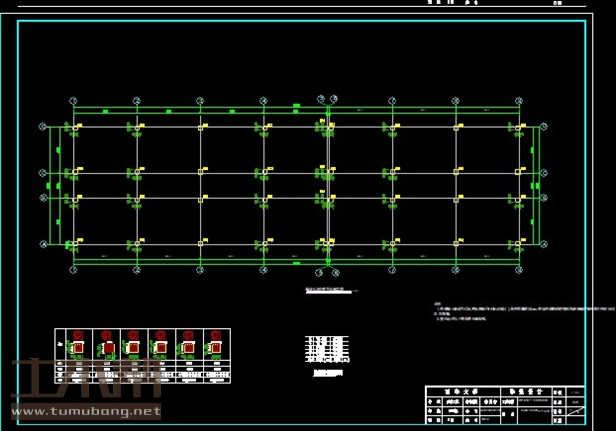Click the top-right grid axis bubble above the plan
Viewport: 616px width, 431px height.
(x=519, y=100)
